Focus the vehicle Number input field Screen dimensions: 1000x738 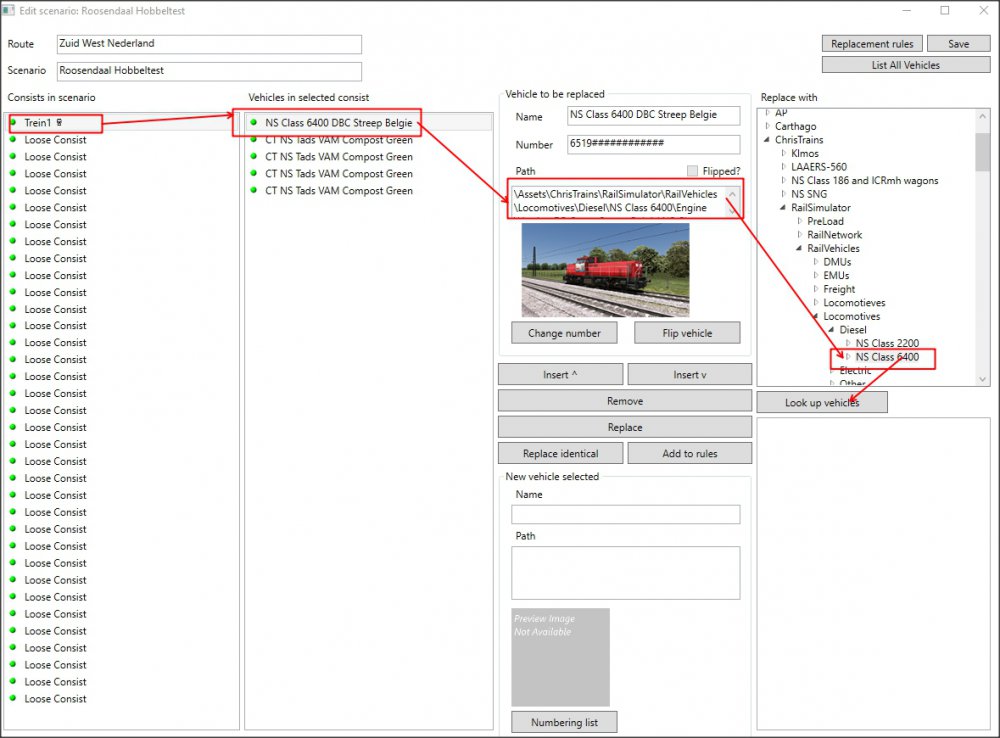click(653, 144)
